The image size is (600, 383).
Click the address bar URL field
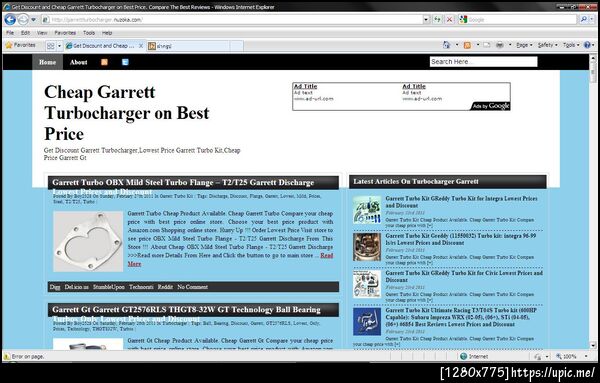(x=232, y=20)
